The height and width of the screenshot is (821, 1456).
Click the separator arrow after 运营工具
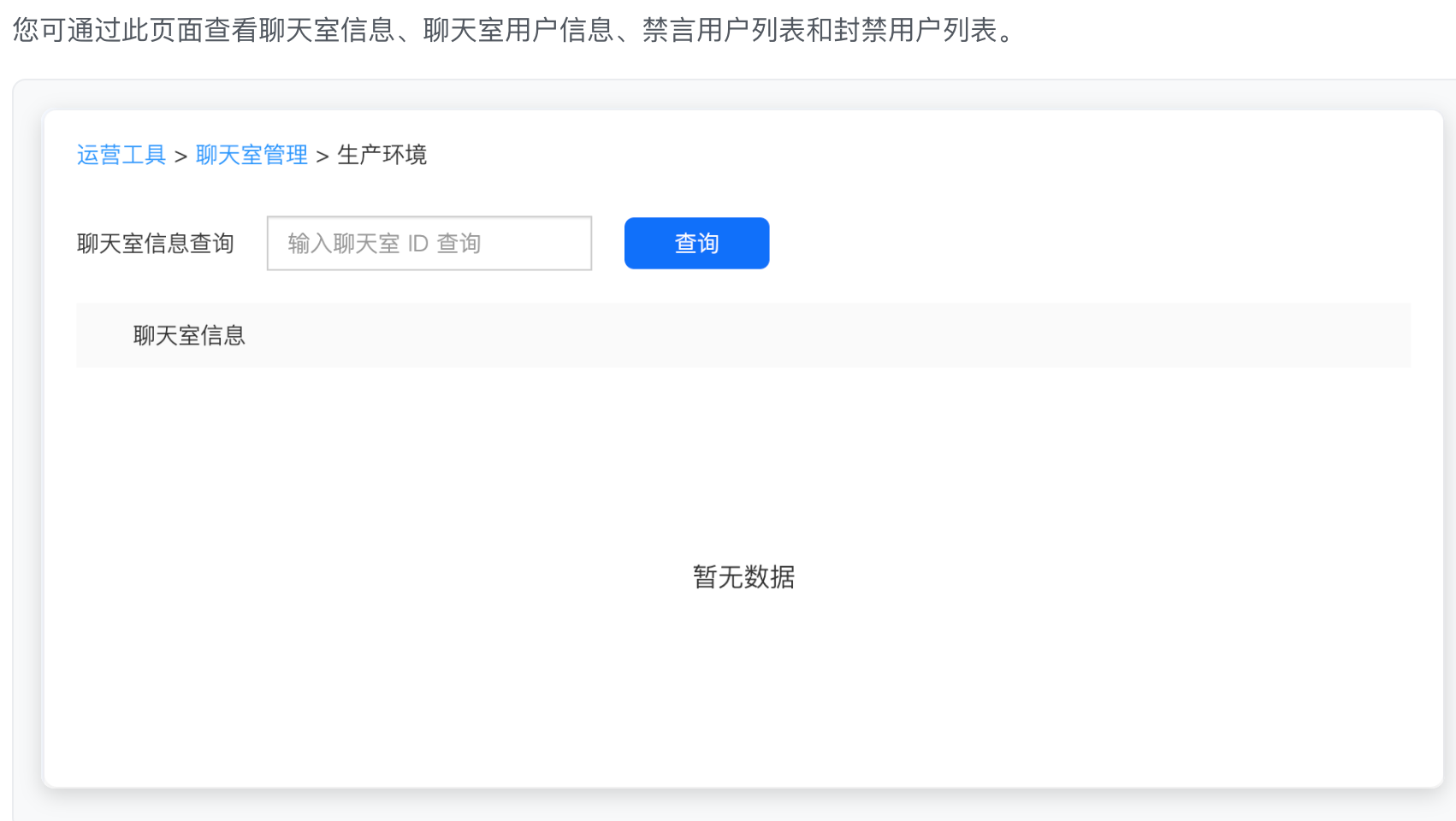tap(181, 156)
